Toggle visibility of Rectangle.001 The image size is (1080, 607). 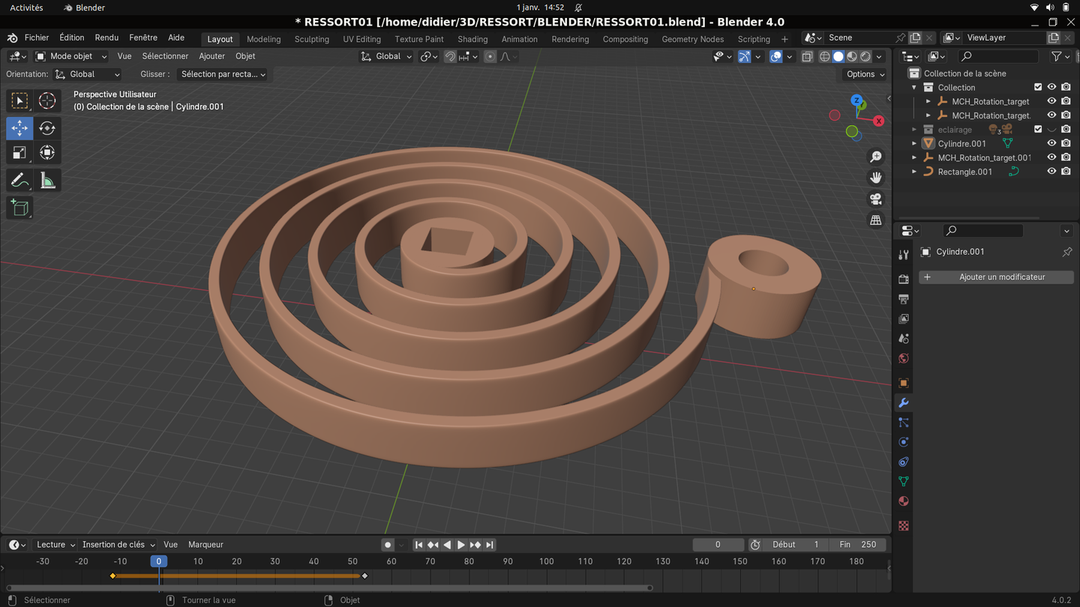(x=1051, y=171)
